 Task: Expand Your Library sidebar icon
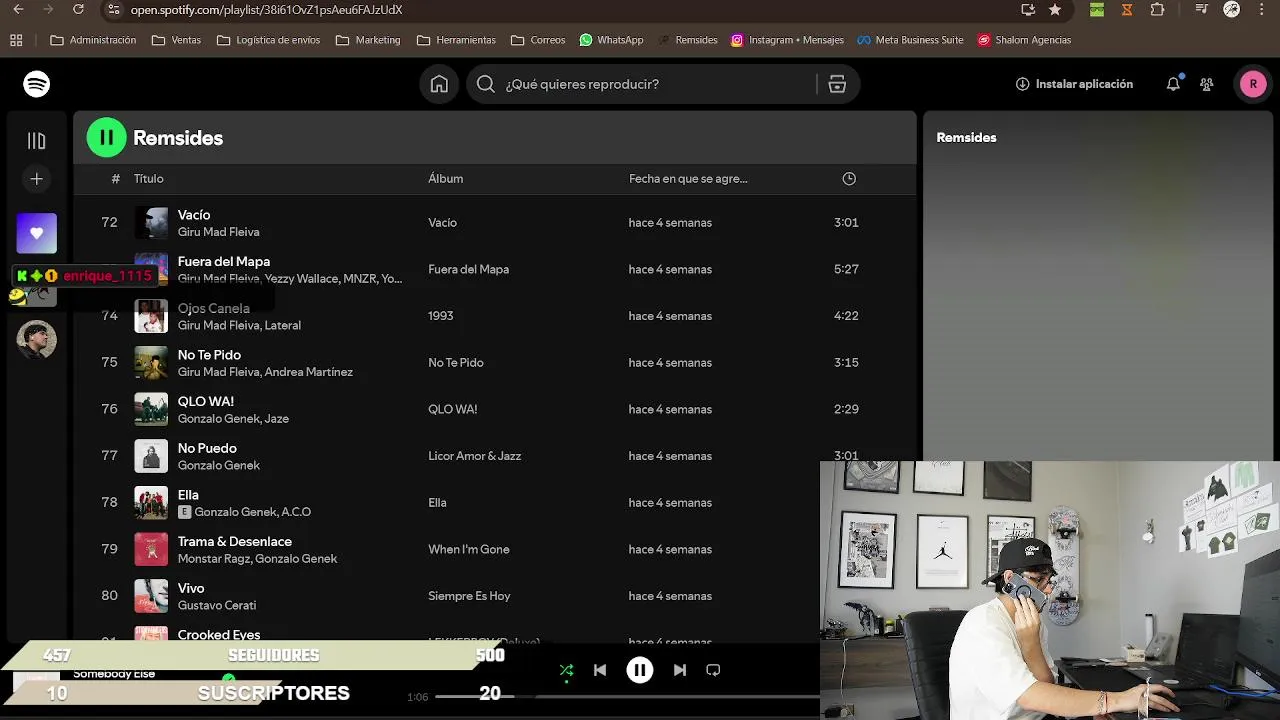pyautogui.click(x=37, y=141)
